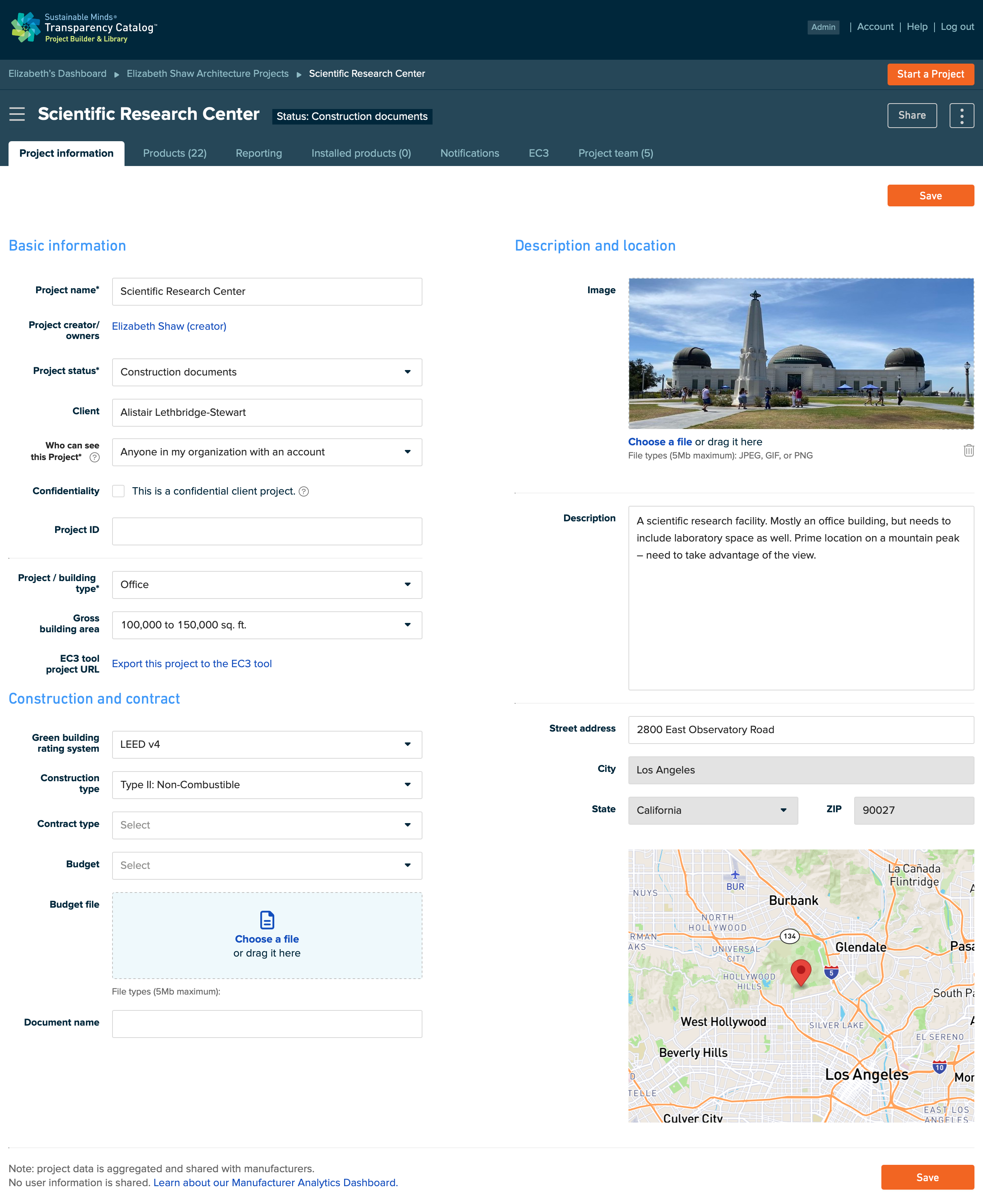
Task: Open Manufacturer Analytics Dashboard link
Action: click(275, 1183)
